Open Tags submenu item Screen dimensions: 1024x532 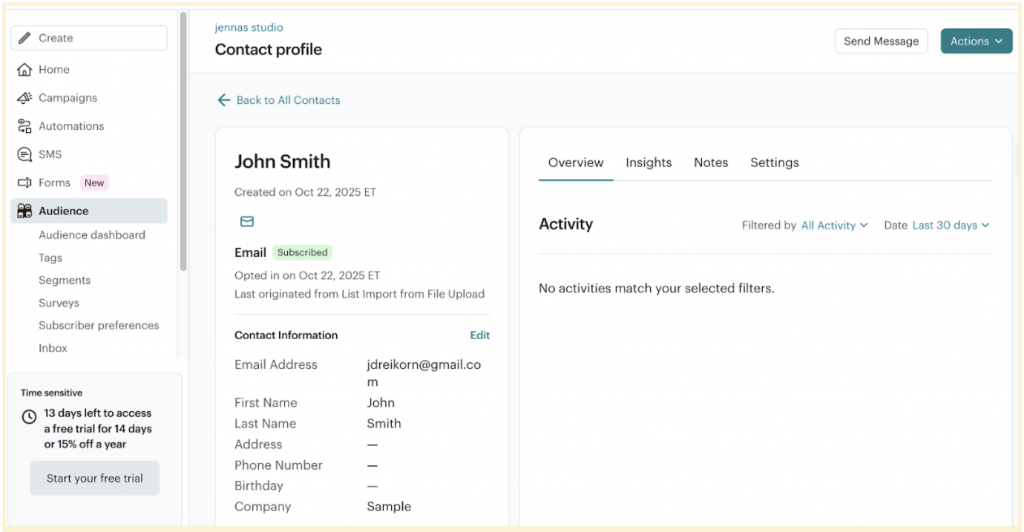pos(50,258)
